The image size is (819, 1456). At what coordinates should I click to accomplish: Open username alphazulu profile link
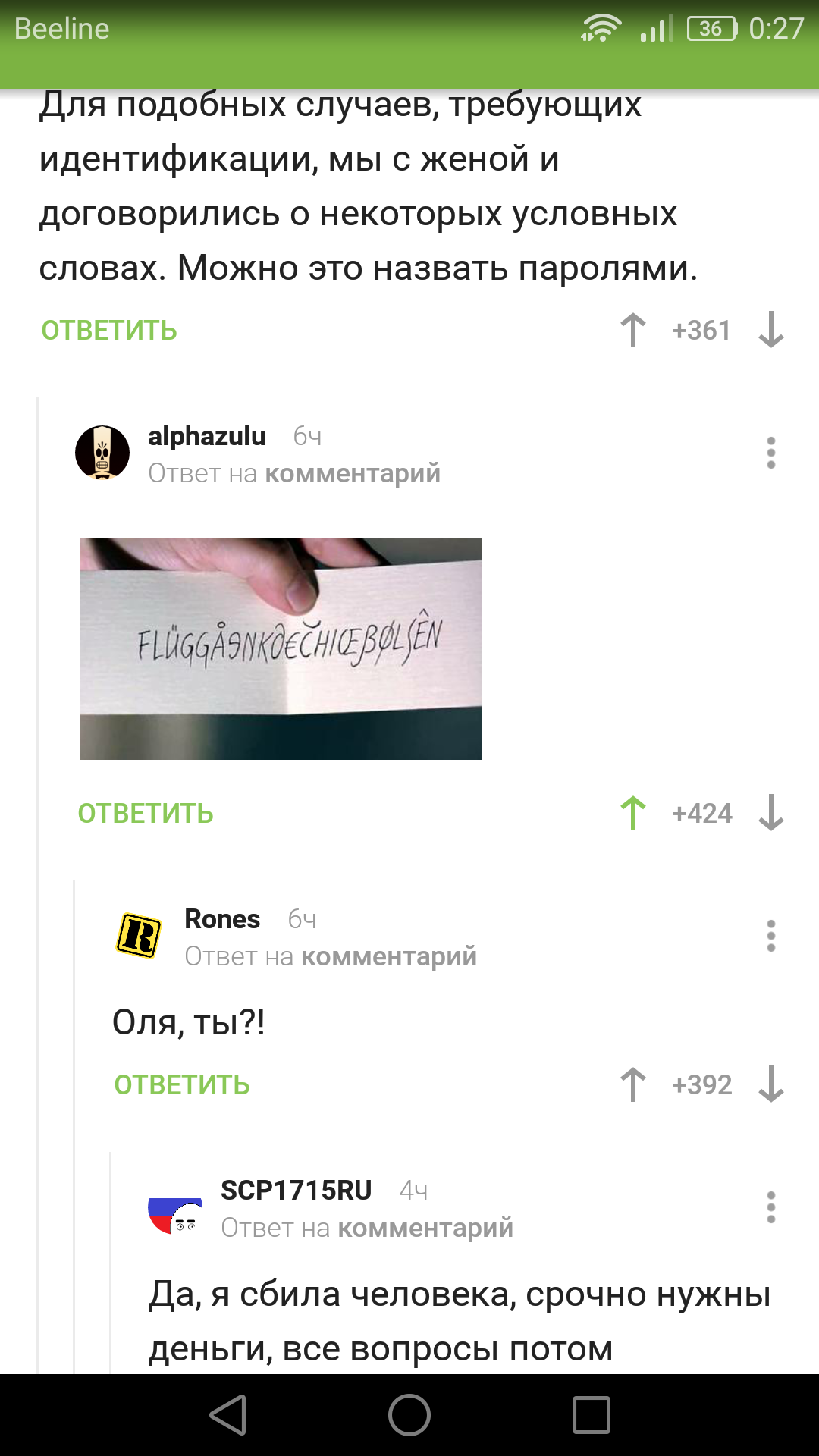click(x=207, y=436)
